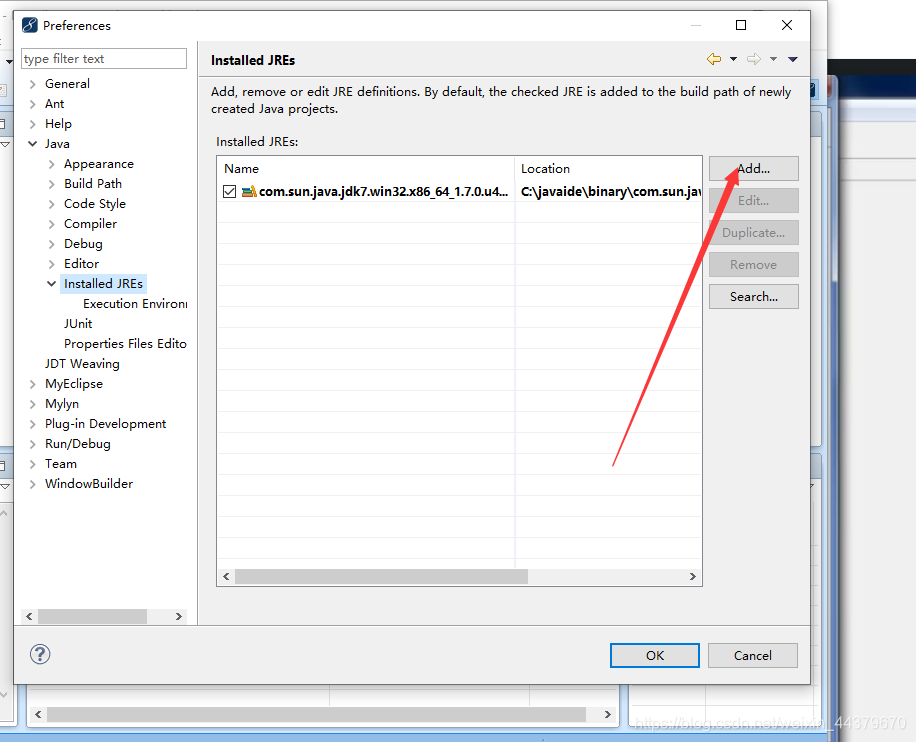The width and height of the screenshot is (916, 742).
Task: Expand the Debug node
Action: 51,244
